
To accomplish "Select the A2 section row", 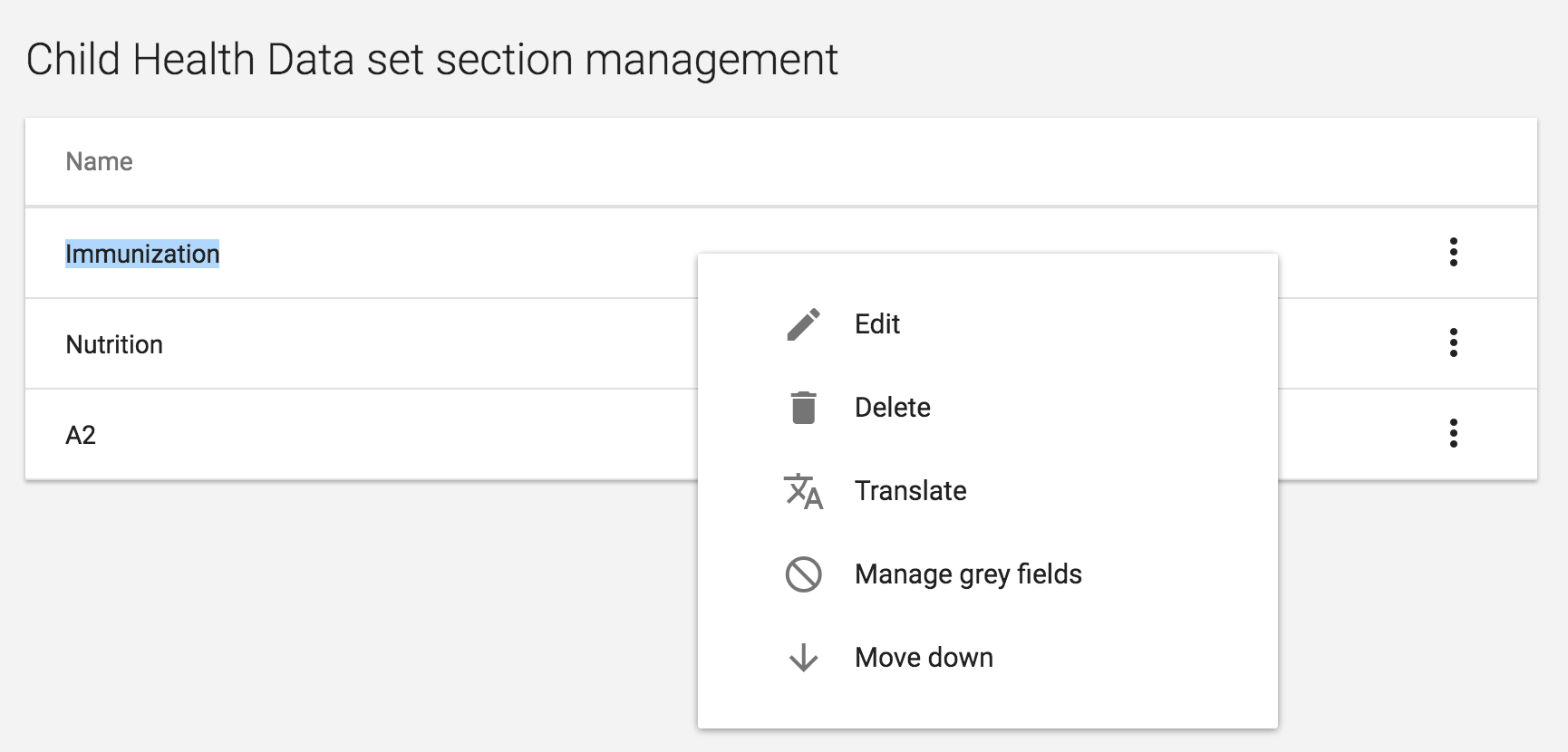I will point(81,435).
